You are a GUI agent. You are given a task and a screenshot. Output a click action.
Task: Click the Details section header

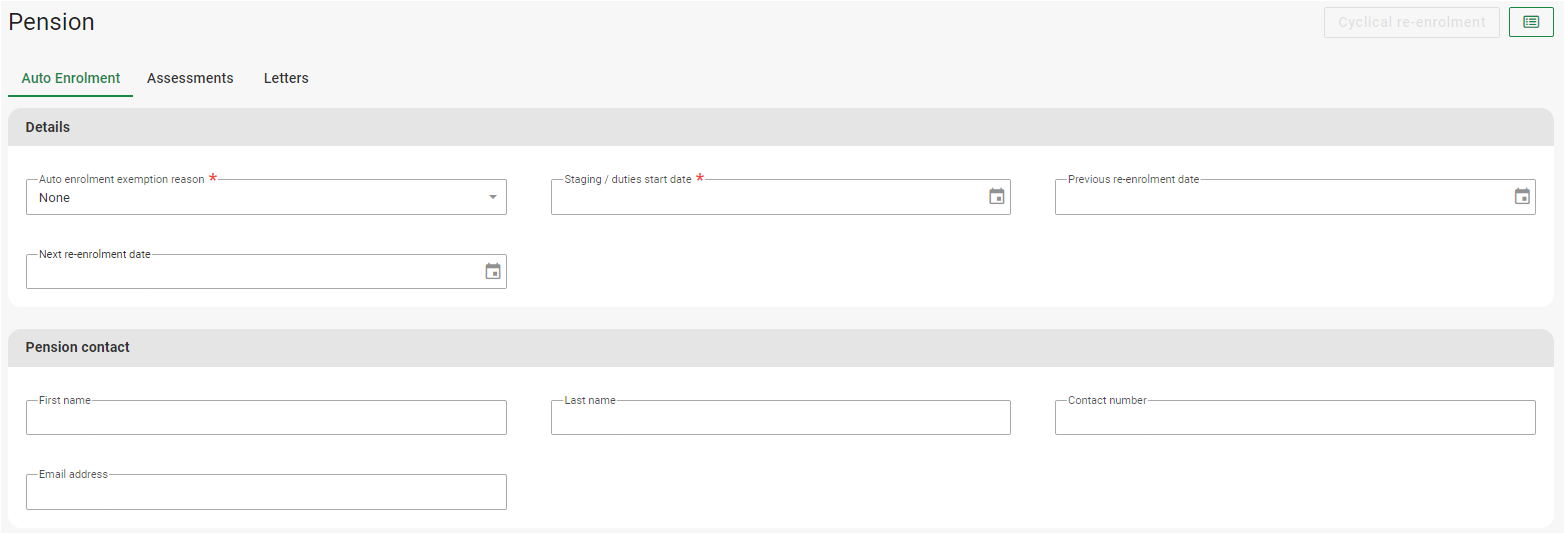pyautogui.click(x=48, y=127)
